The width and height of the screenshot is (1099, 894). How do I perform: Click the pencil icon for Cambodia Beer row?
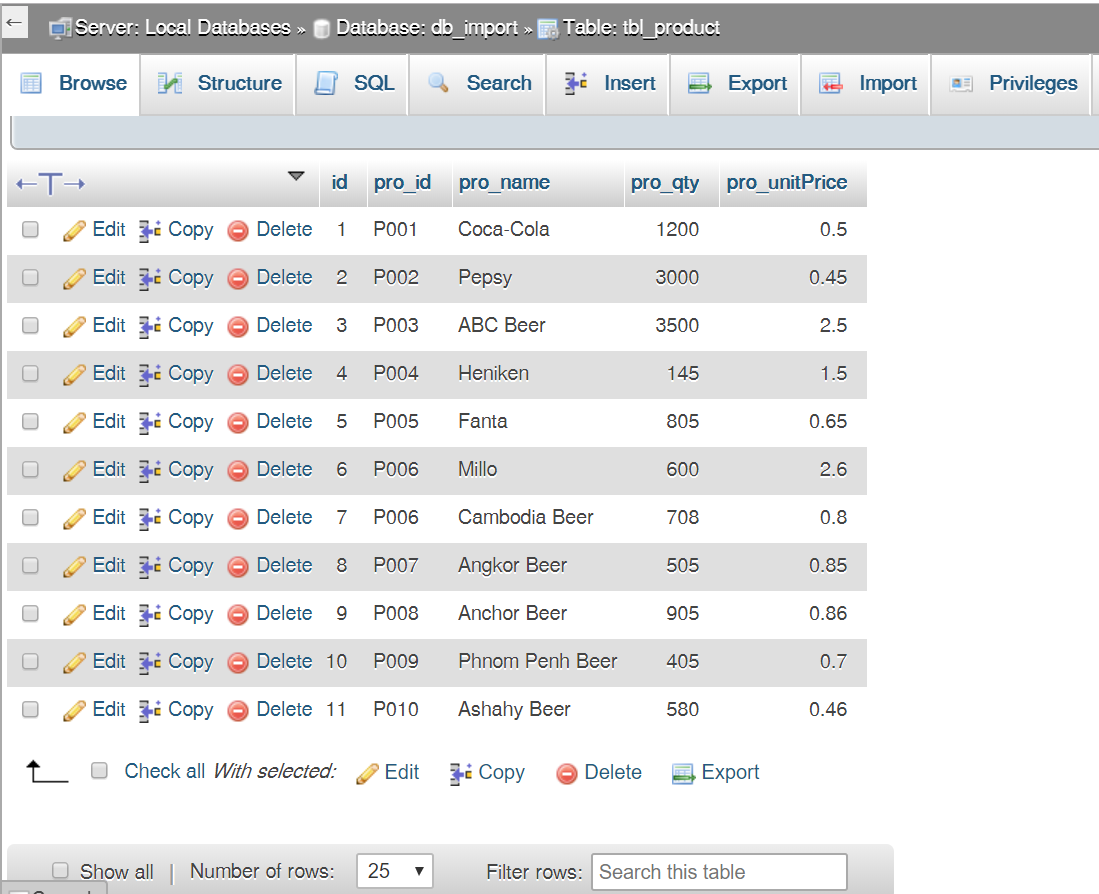pos(74,518)
